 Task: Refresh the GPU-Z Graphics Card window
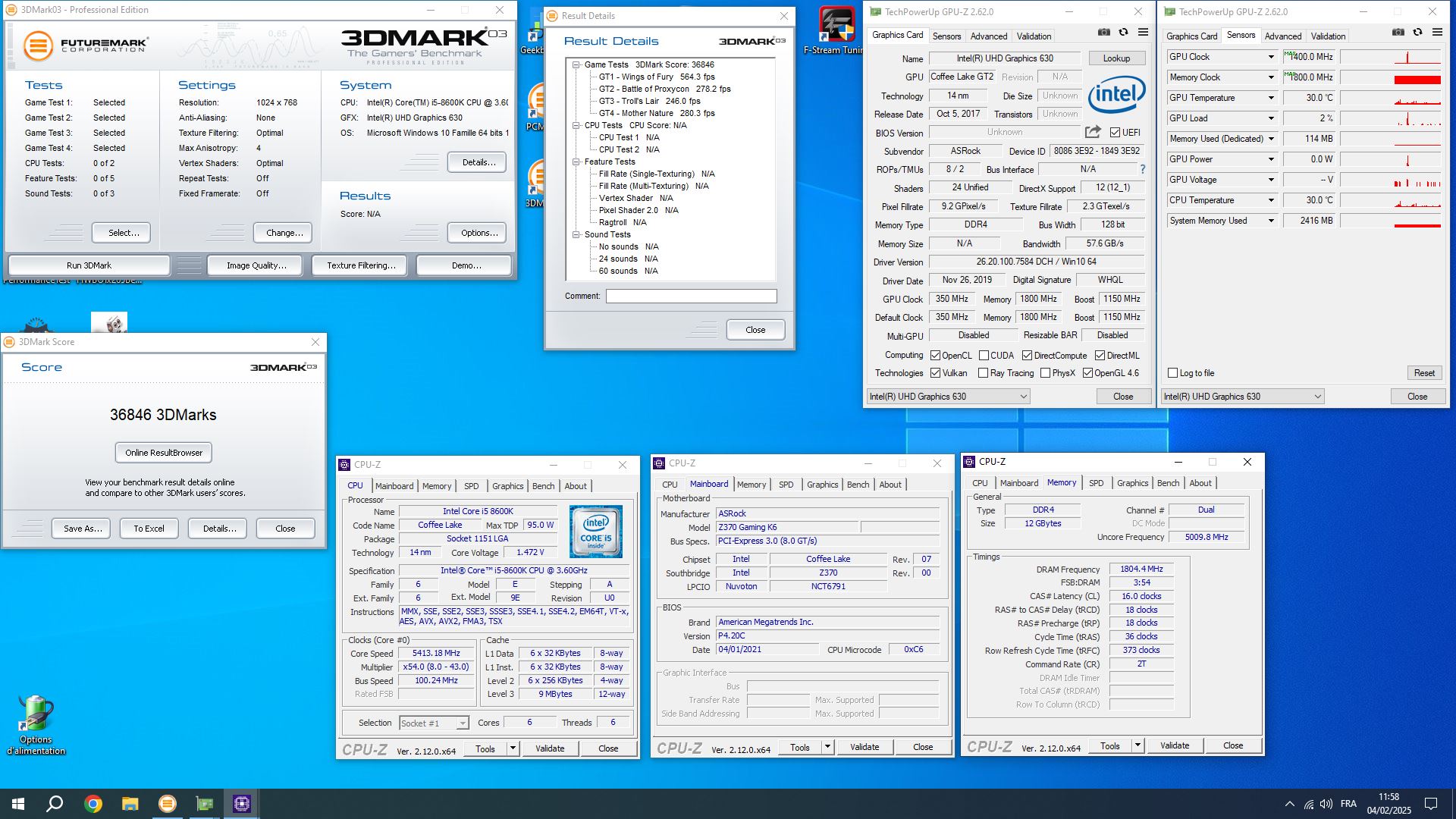click(x=1123, y=33)
